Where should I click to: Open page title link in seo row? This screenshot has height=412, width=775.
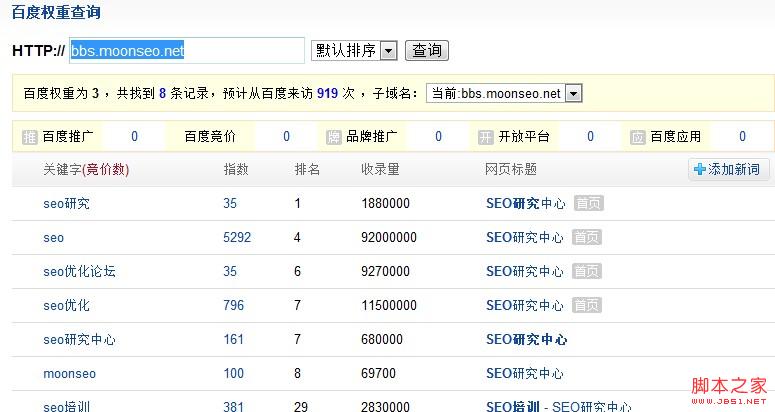(x=525, y=238)
